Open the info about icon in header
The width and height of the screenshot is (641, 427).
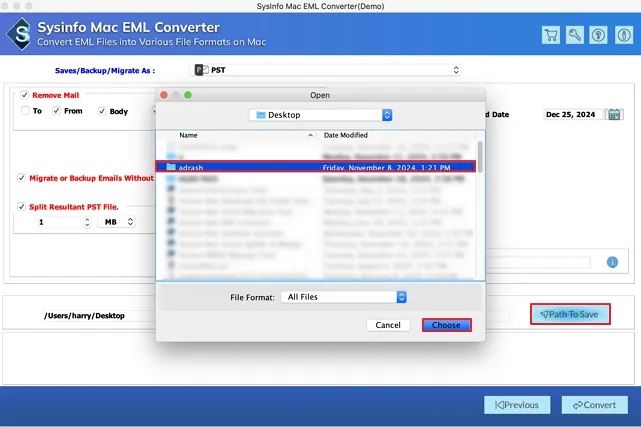coord(624,35)
